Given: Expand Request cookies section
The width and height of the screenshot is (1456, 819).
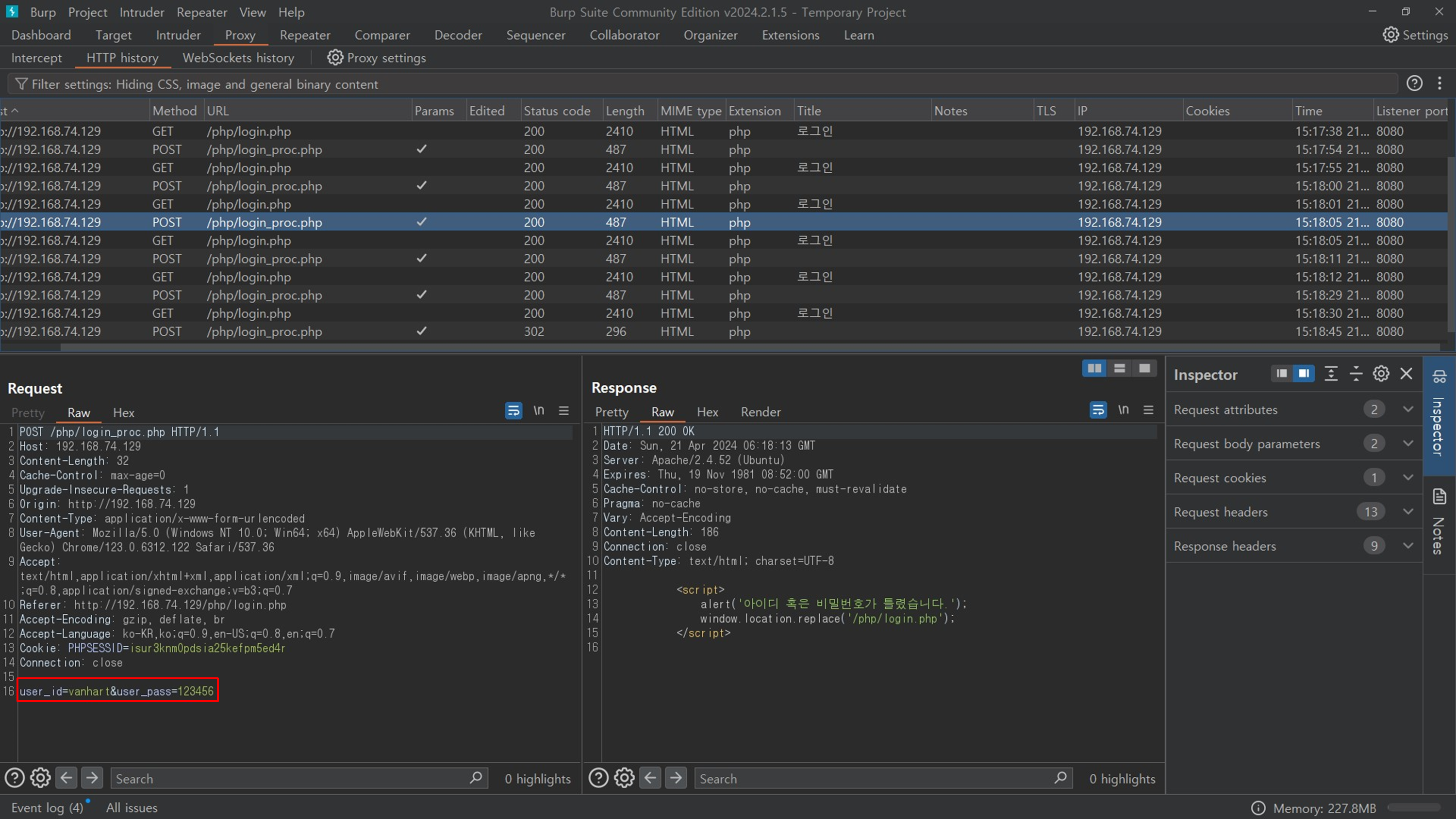Looking at the screenshot, I should coord(1407,477).
